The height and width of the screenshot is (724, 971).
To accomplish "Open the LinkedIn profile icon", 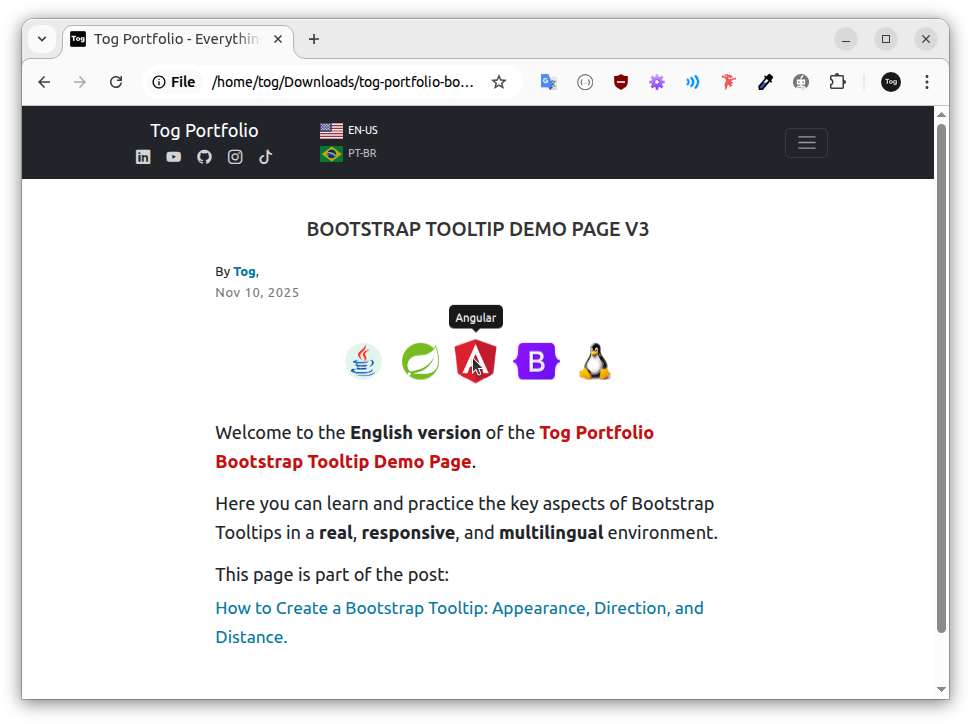I will pyautogui.click(x=143, y=157).
